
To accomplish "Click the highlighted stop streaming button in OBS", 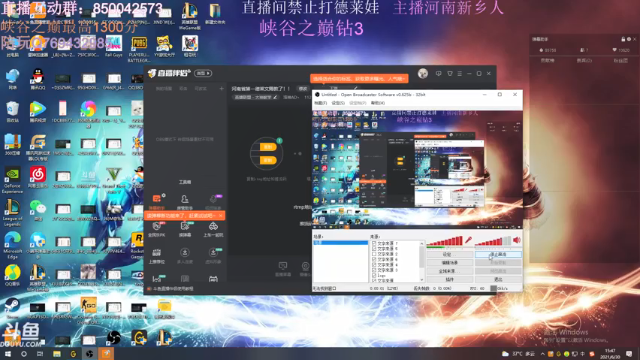I will [x=498, y=254].
